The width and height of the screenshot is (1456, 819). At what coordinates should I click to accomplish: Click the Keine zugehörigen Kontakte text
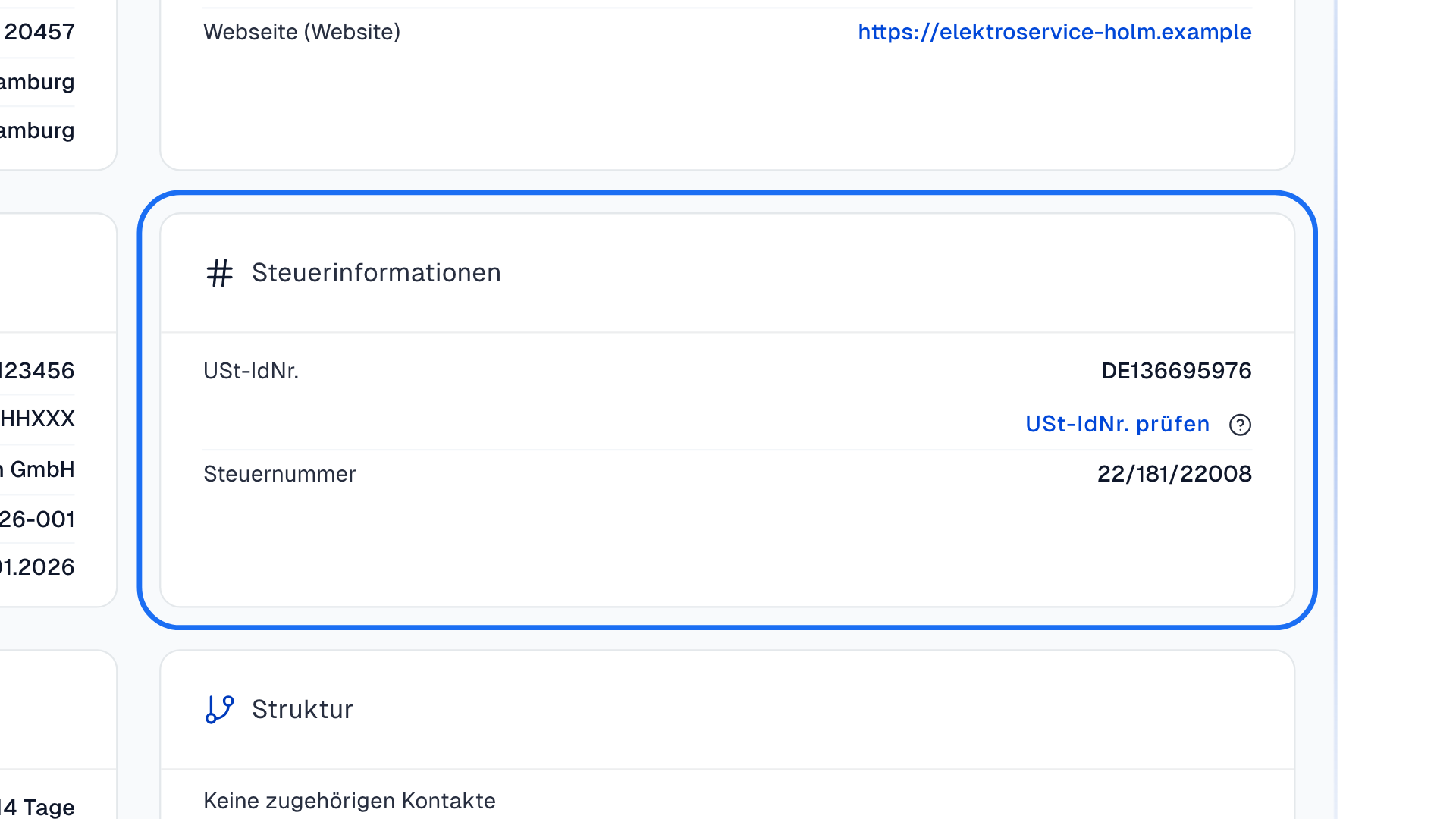pyautogui.click(x=350, y=801)
